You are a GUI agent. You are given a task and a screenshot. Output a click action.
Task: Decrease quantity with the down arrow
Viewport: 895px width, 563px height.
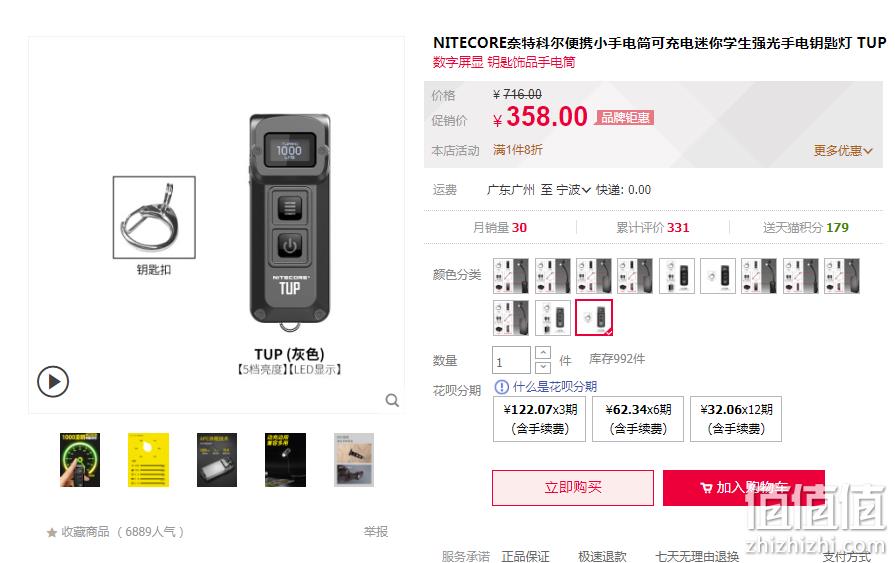pyautogui.click(x=543, y=367)
